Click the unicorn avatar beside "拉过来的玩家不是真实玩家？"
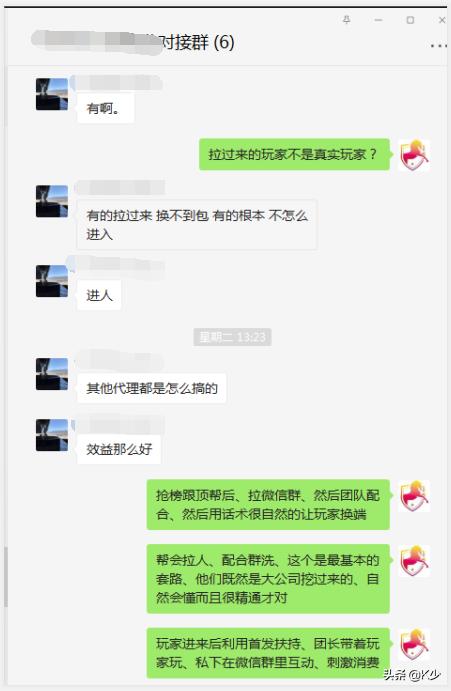The image size is (451, 691). pos(414,155)
